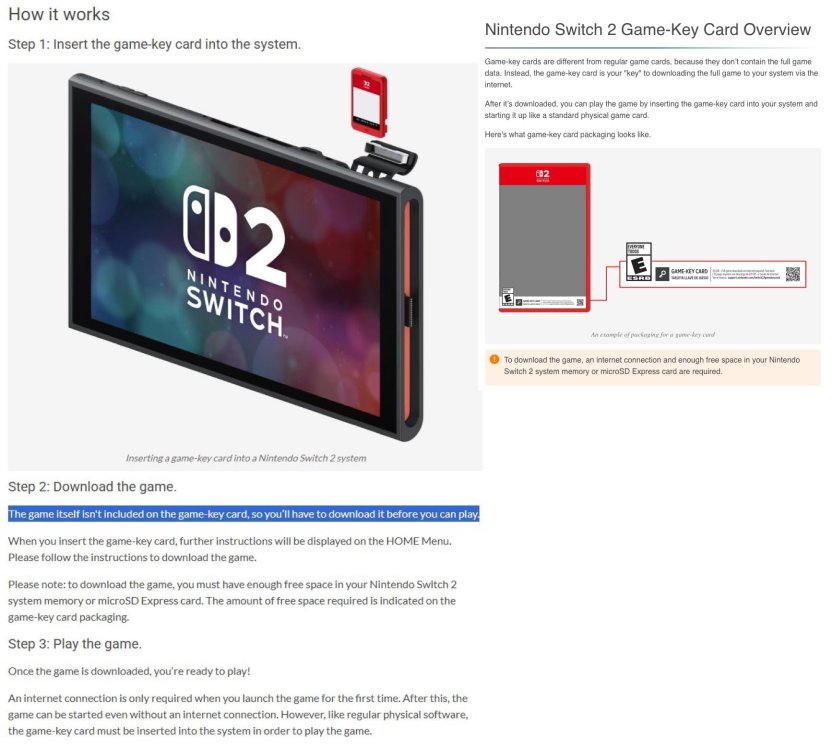Click the QR code in the enlarged callout
Image resolution: width=833 pixels, height=750 pixels.
pyautogui.click(x=793, y=274)
